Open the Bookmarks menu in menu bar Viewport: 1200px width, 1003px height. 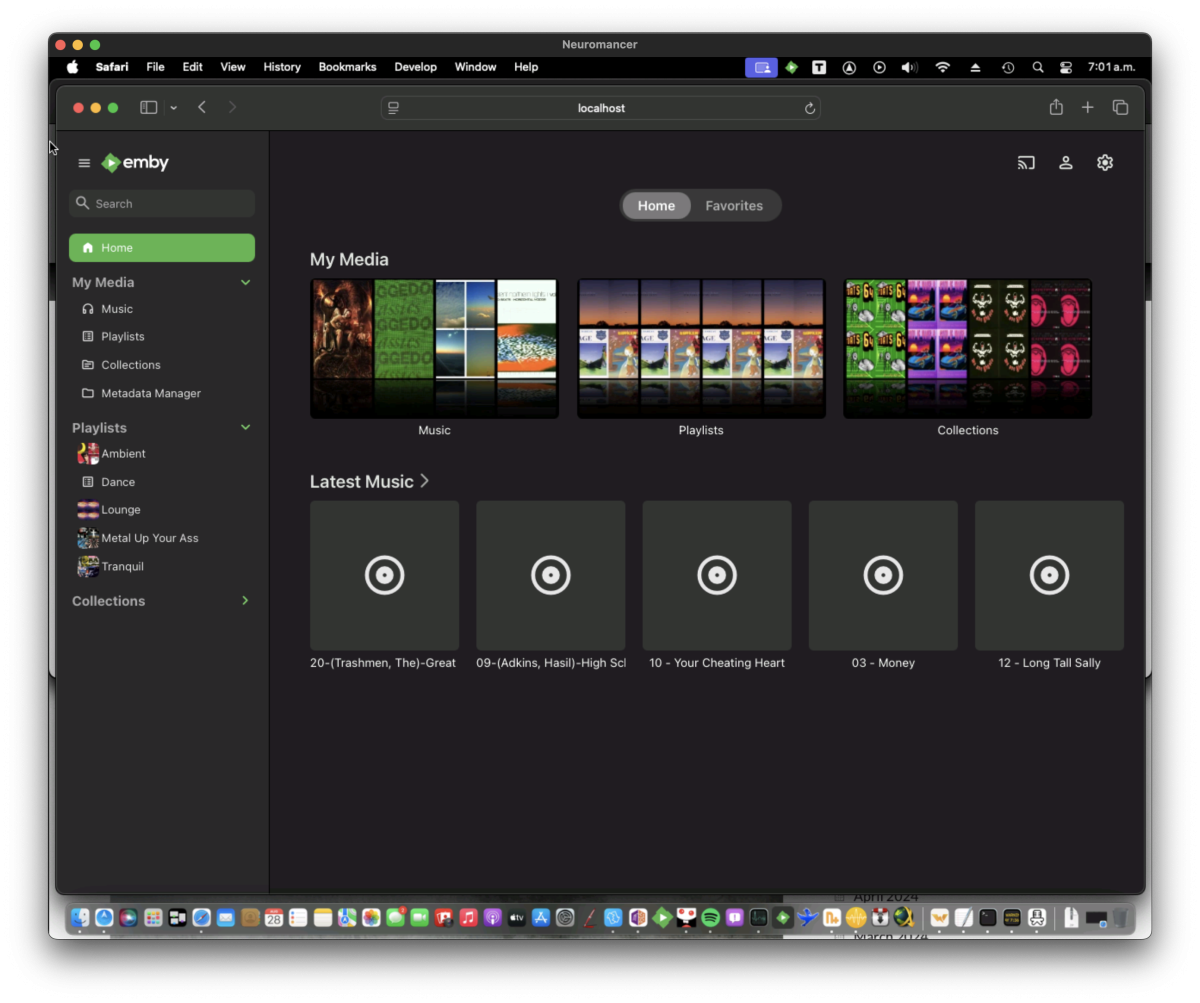coord(347,67)
